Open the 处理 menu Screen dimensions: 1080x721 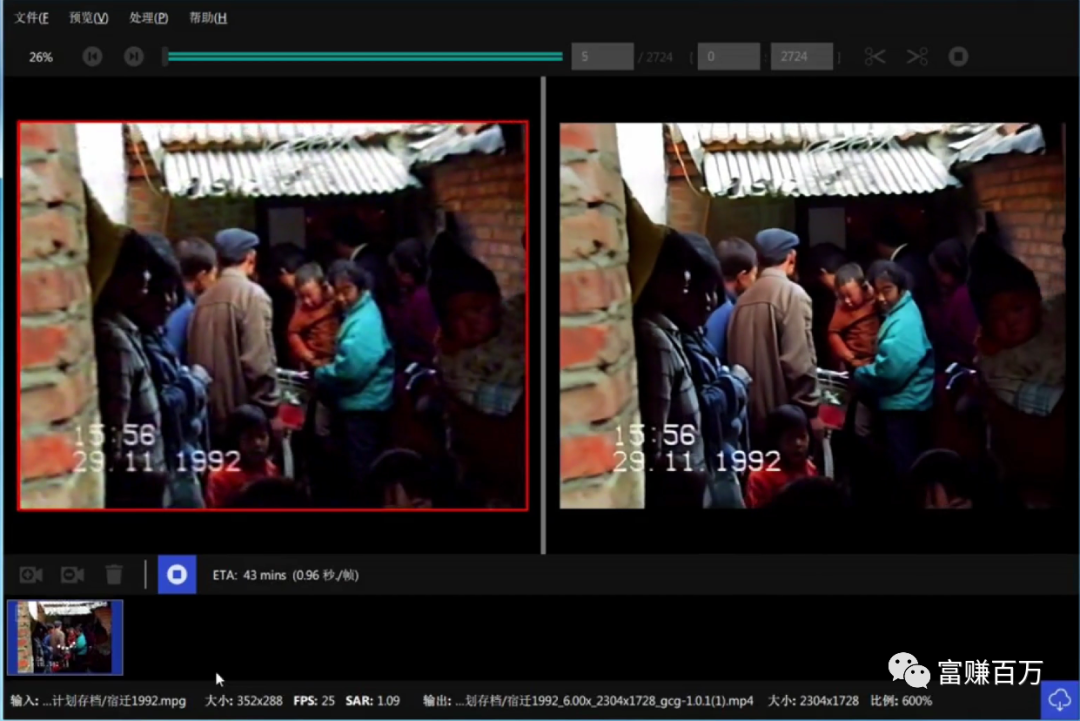point(148,18)
